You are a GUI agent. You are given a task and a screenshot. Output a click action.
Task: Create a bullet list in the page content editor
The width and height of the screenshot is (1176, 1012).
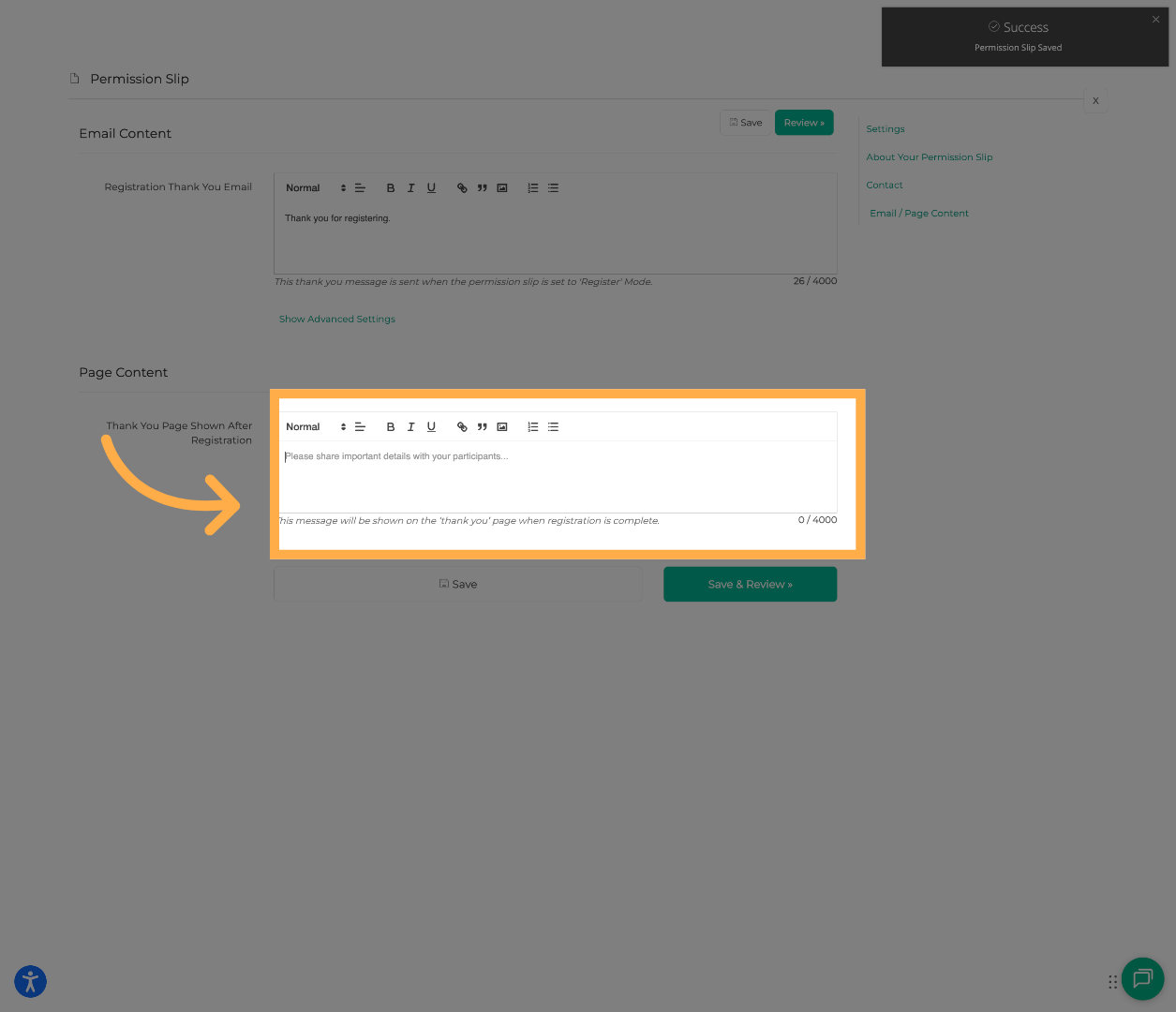(x=553, y=426)
